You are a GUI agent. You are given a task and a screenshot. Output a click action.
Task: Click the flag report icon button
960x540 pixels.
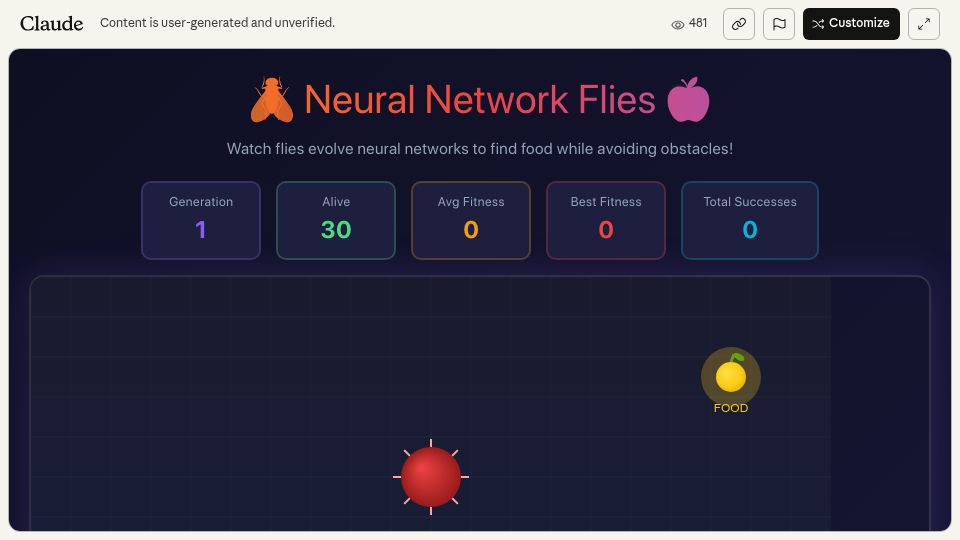click(779, 24)
